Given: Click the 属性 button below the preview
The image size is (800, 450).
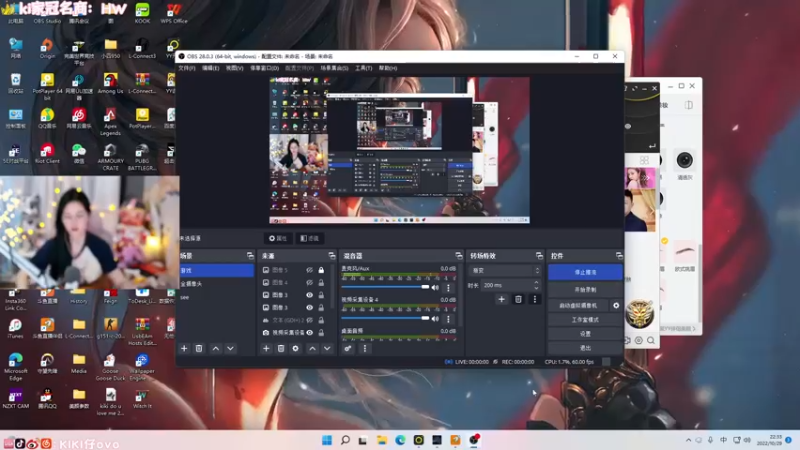Looking at the screenshot, I should coord(278,238).
